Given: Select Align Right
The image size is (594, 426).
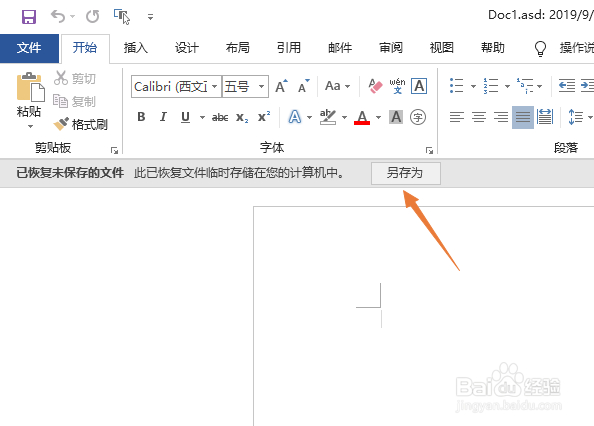Looking at the screenshot, I should (x=501, y=117).
